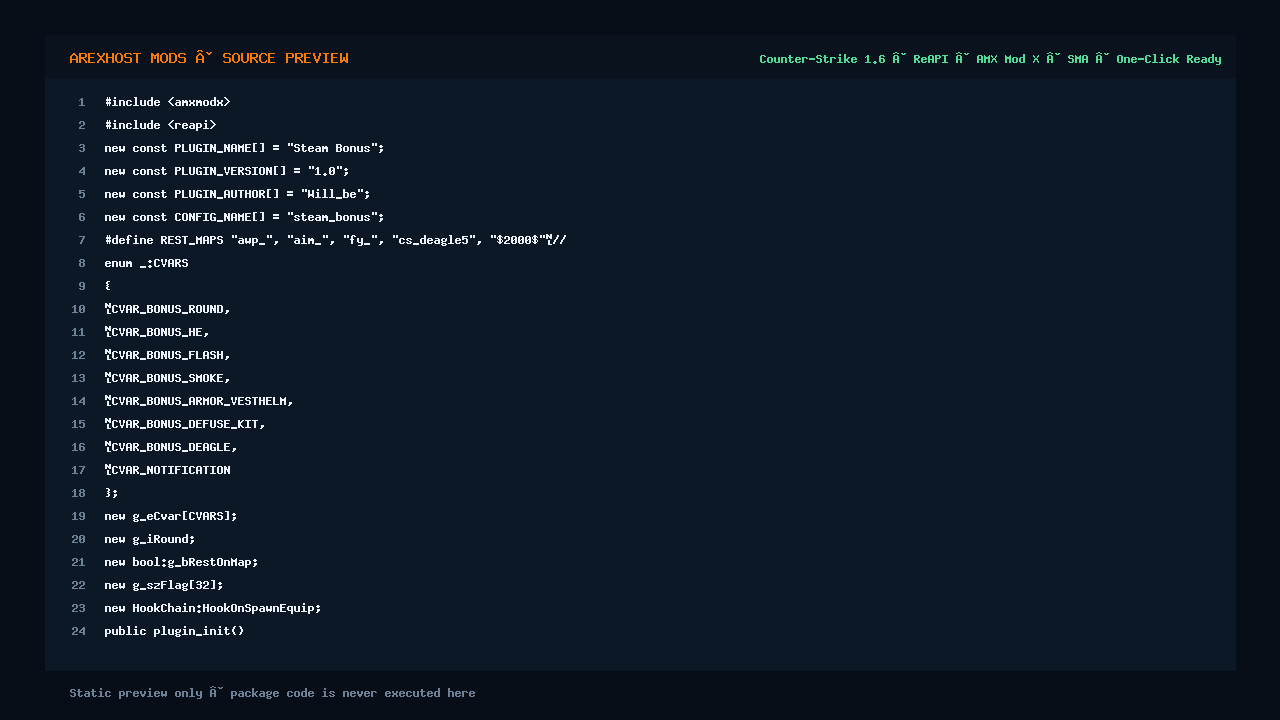The width and height of the screenshot is (1280, 720).
Task: Click the PLUGIN_VERSION "1.0" line
Action: point(227,171)
